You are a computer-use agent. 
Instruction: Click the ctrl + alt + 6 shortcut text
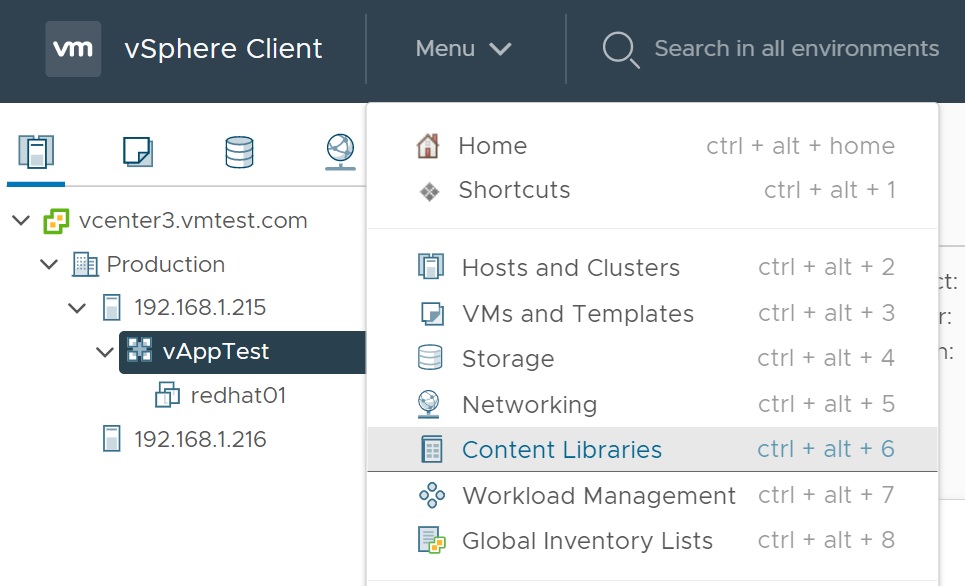825,449
